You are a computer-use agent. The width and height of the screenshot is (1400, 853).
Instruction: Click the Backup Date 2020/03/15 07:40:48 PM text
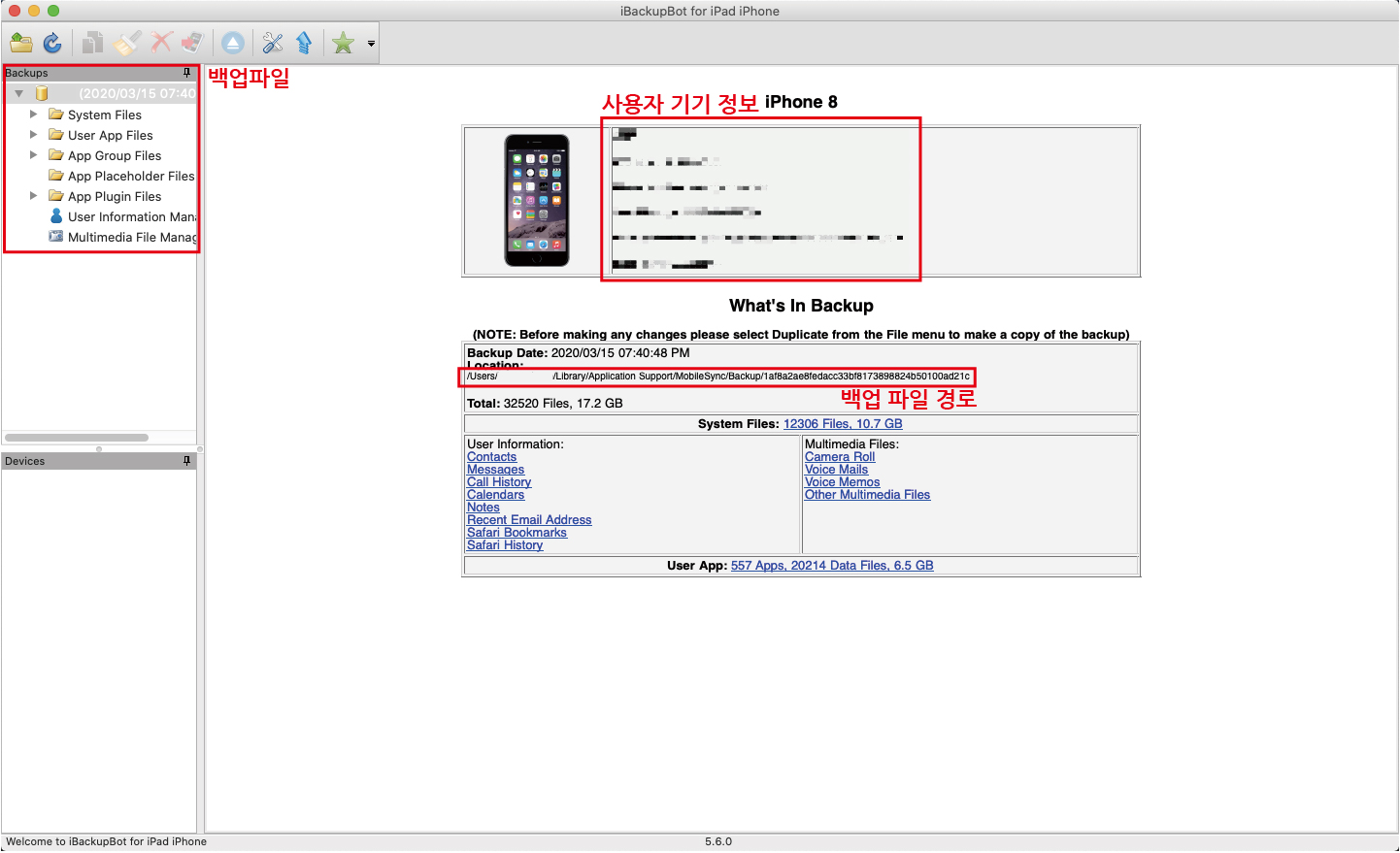point(579,353)
